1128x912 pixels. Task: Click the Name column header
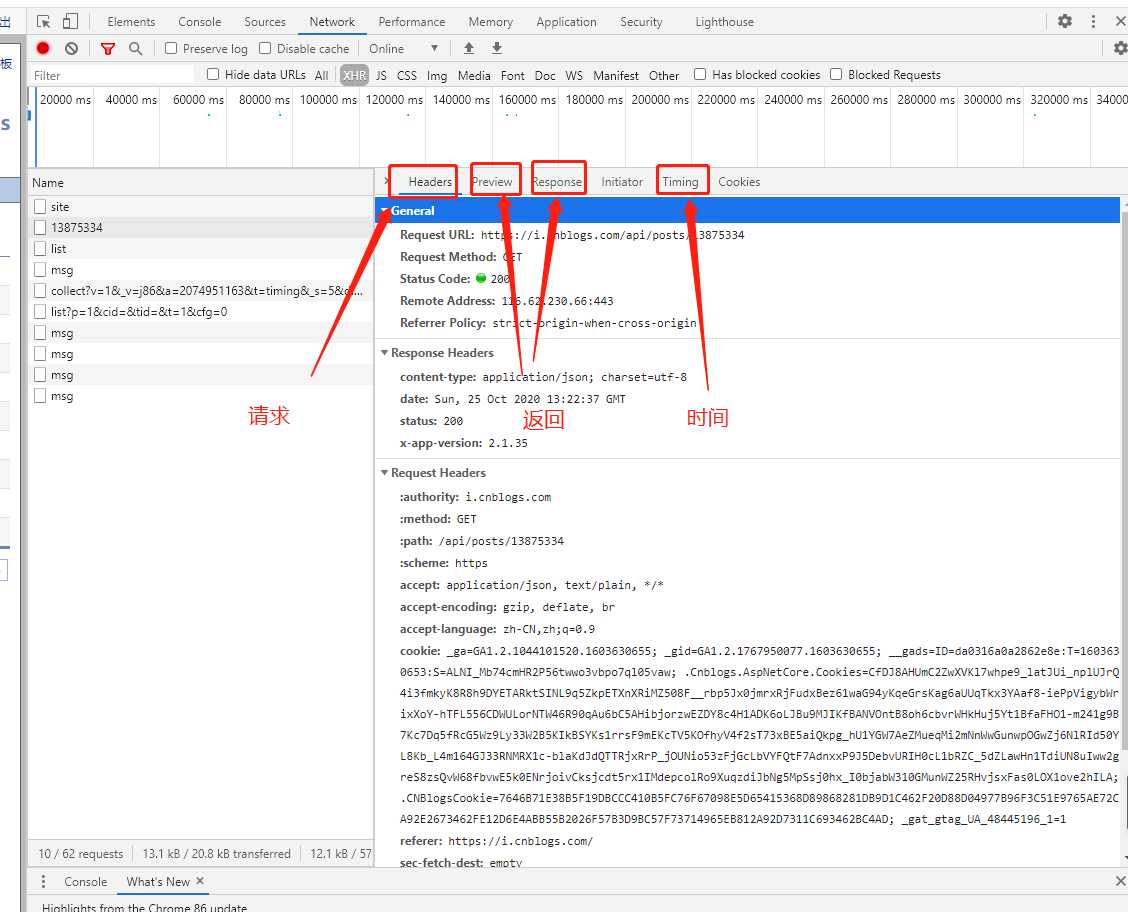[x=201, y=183]
